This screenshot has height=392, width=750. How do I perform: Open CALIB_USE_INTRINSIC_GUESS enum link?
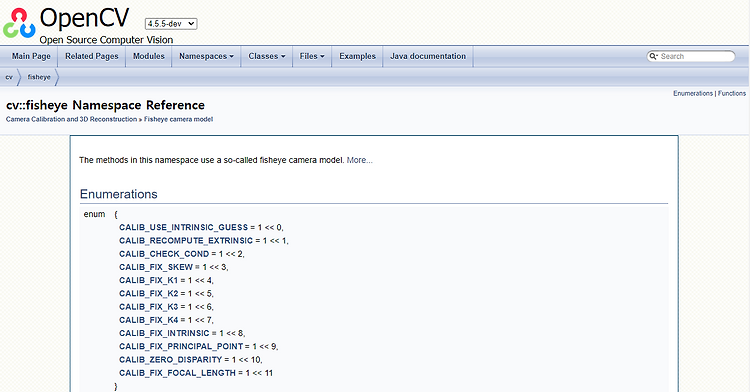tap(184, 228)
